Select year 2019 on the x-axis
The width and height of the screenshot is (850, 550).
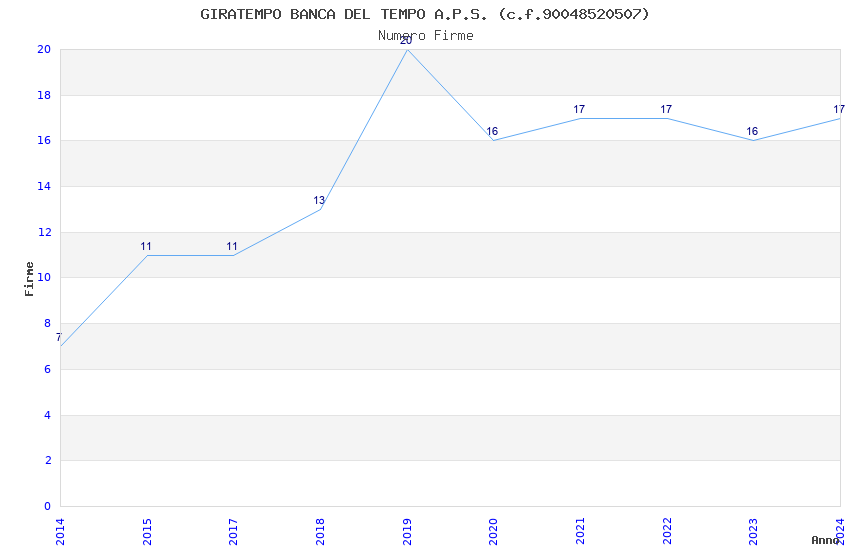(x=407, y=531)
